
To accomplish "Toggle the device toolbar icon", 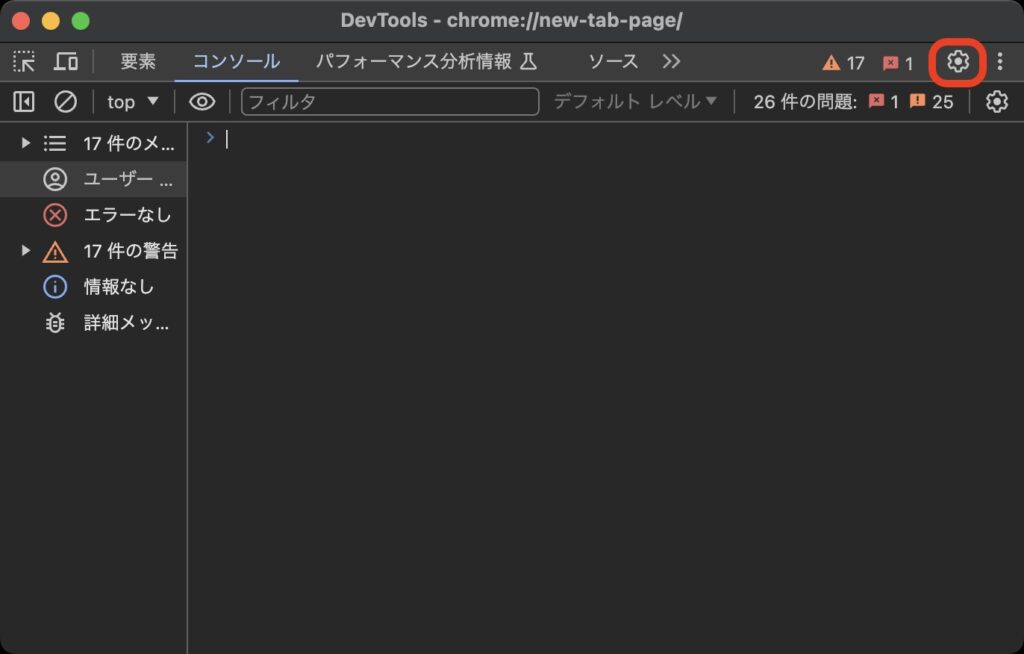I will pos(66,62).
